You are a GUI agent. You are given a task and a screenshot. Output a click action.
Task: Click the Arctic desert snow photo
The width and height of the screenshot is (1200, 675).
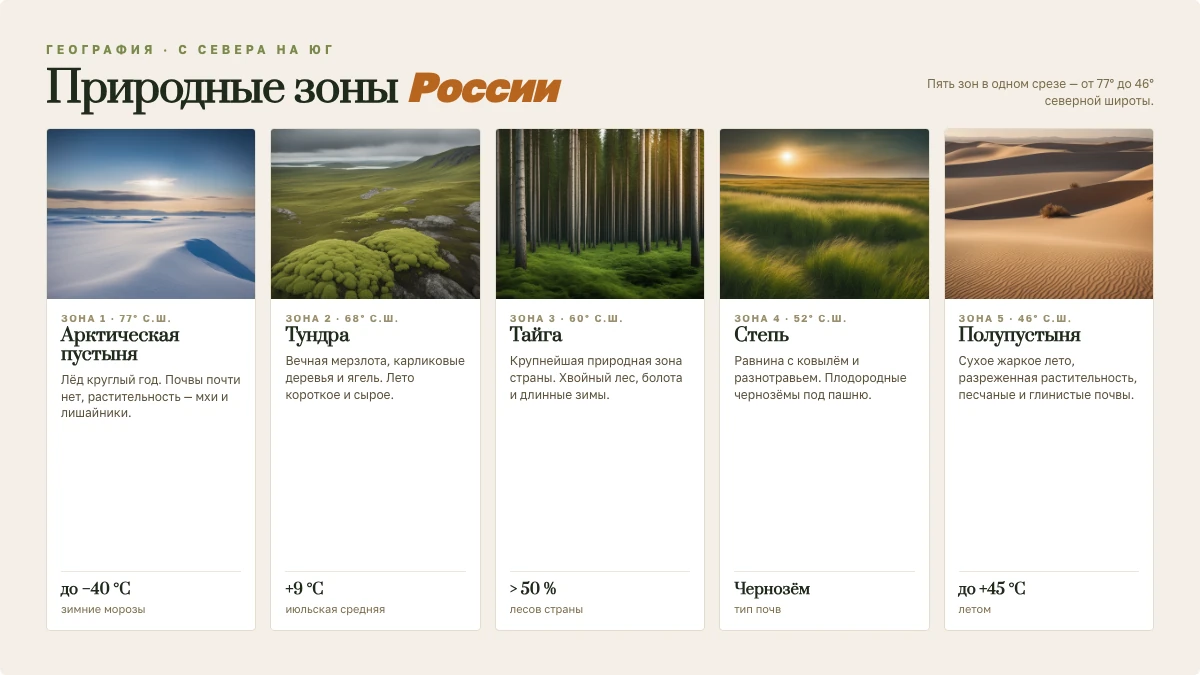(151, 214)
